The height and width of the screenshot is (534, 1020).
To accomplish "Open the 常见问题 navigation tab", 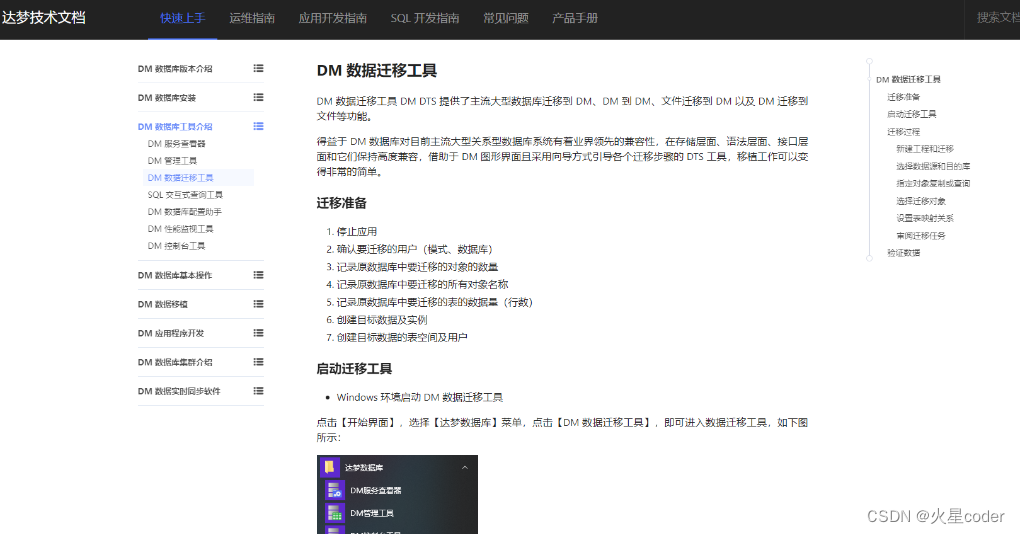I will [505, 18].
